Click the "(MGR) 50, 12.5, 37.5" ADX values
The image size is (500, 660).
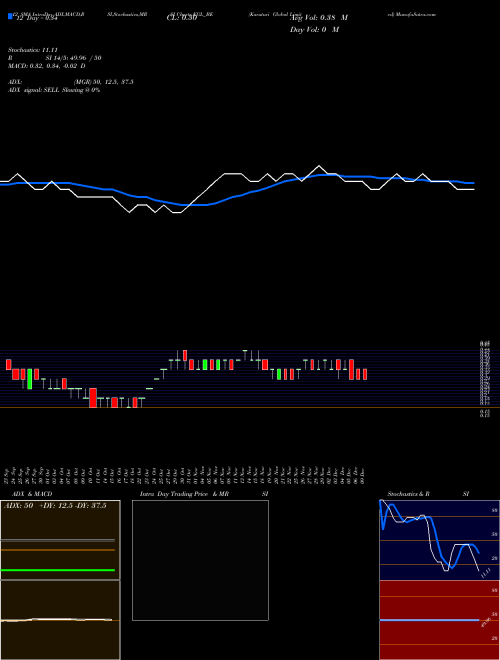(x=104, y=82)
